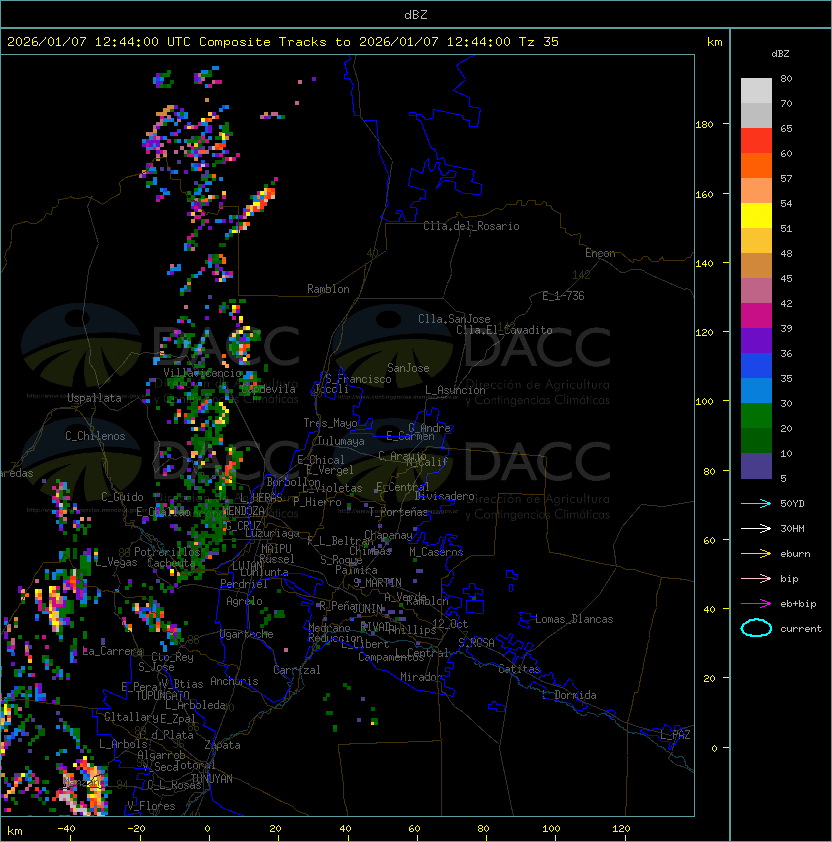Click the 'Lomas_Blancas' map label

(x=574, y=619)
